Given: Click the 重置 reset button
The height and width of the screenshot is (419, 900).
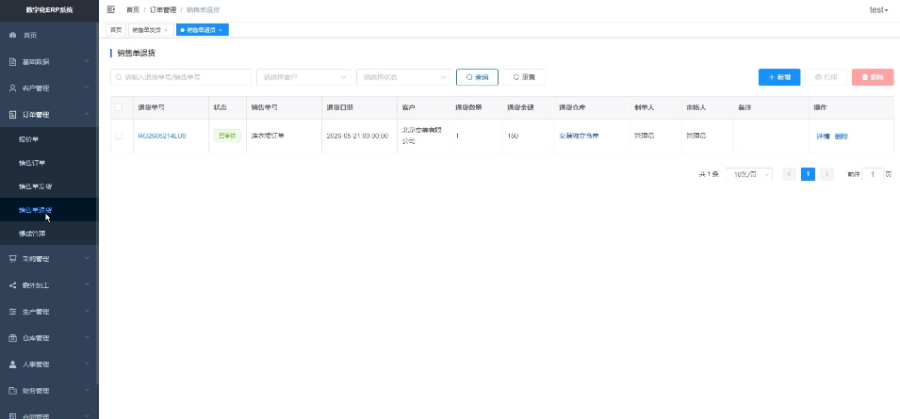Looking at the screenshot, I should (524, 77).
